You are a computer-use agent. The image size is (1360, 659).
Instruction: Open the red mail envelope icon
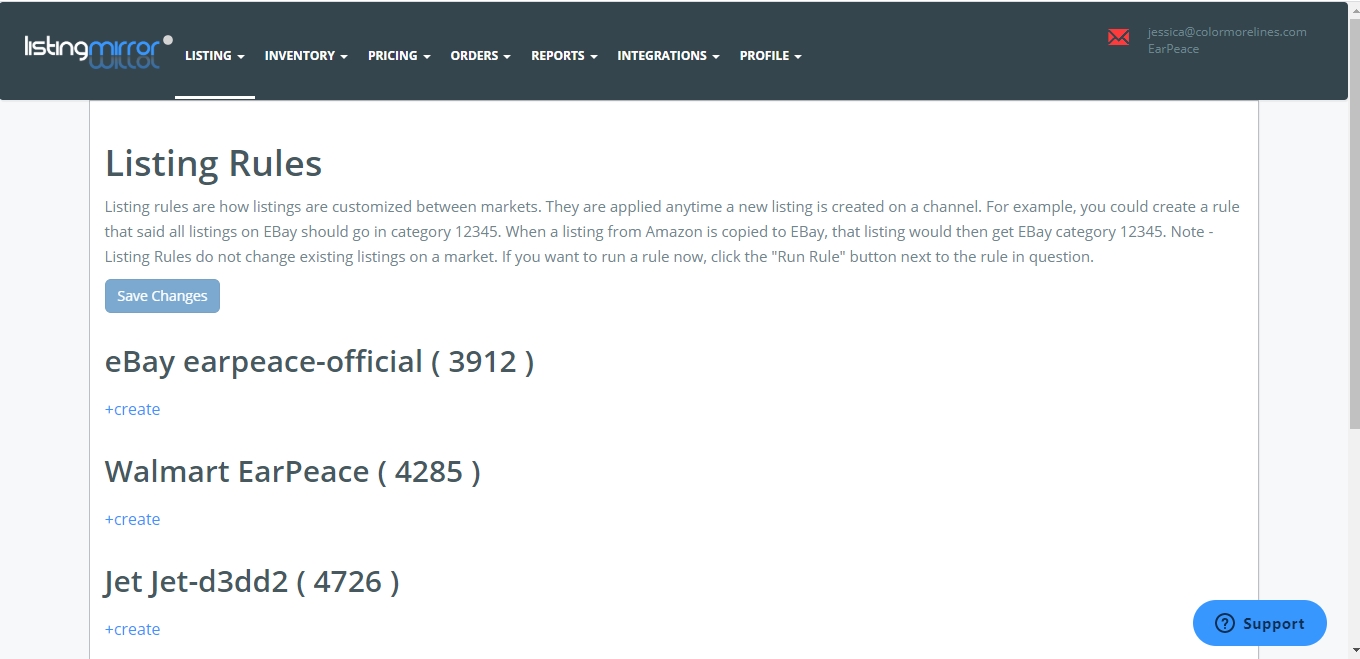(x=1118, y=38)
